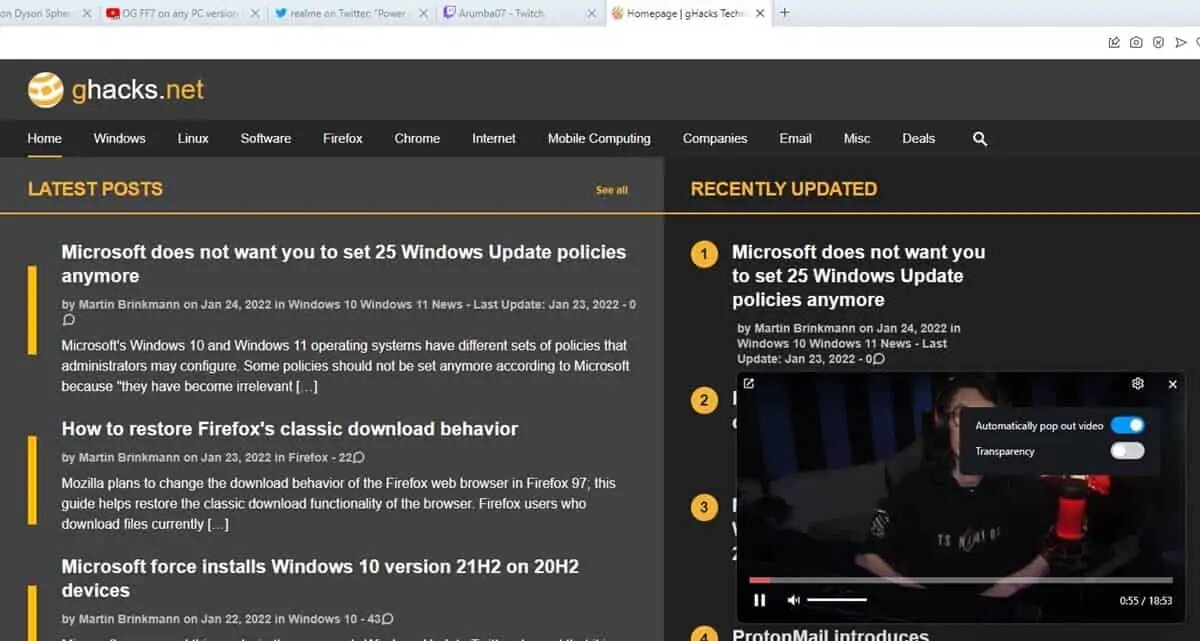The height and width of the screenshot is (641, 1200).
Task: Enable the Transparency toggle
Action: (x=1127, y=451)
